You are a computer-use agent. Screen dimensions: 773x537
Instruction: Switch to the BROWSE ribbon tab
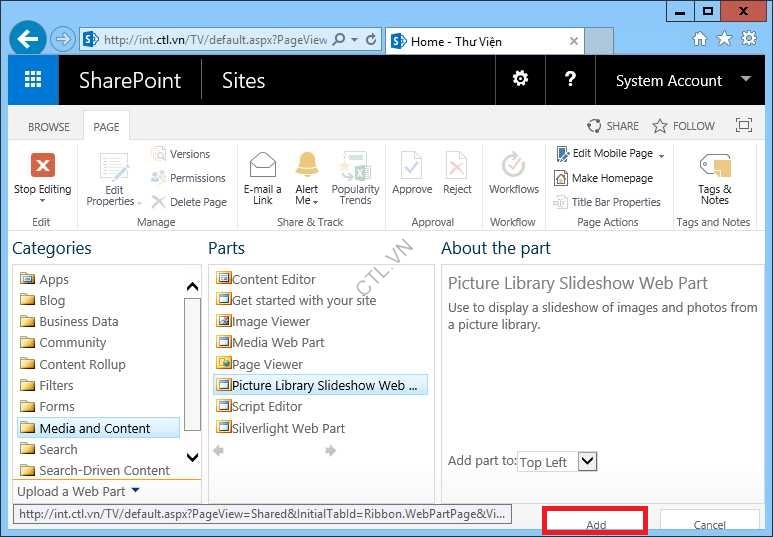49,127
